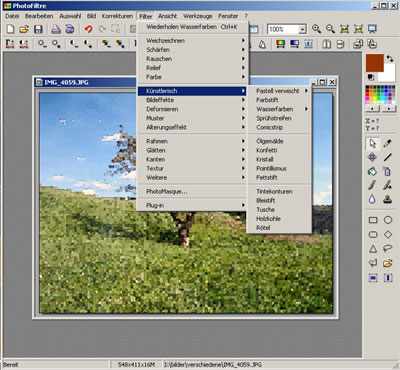Flip image vertically icon

(x=340, y=44)
